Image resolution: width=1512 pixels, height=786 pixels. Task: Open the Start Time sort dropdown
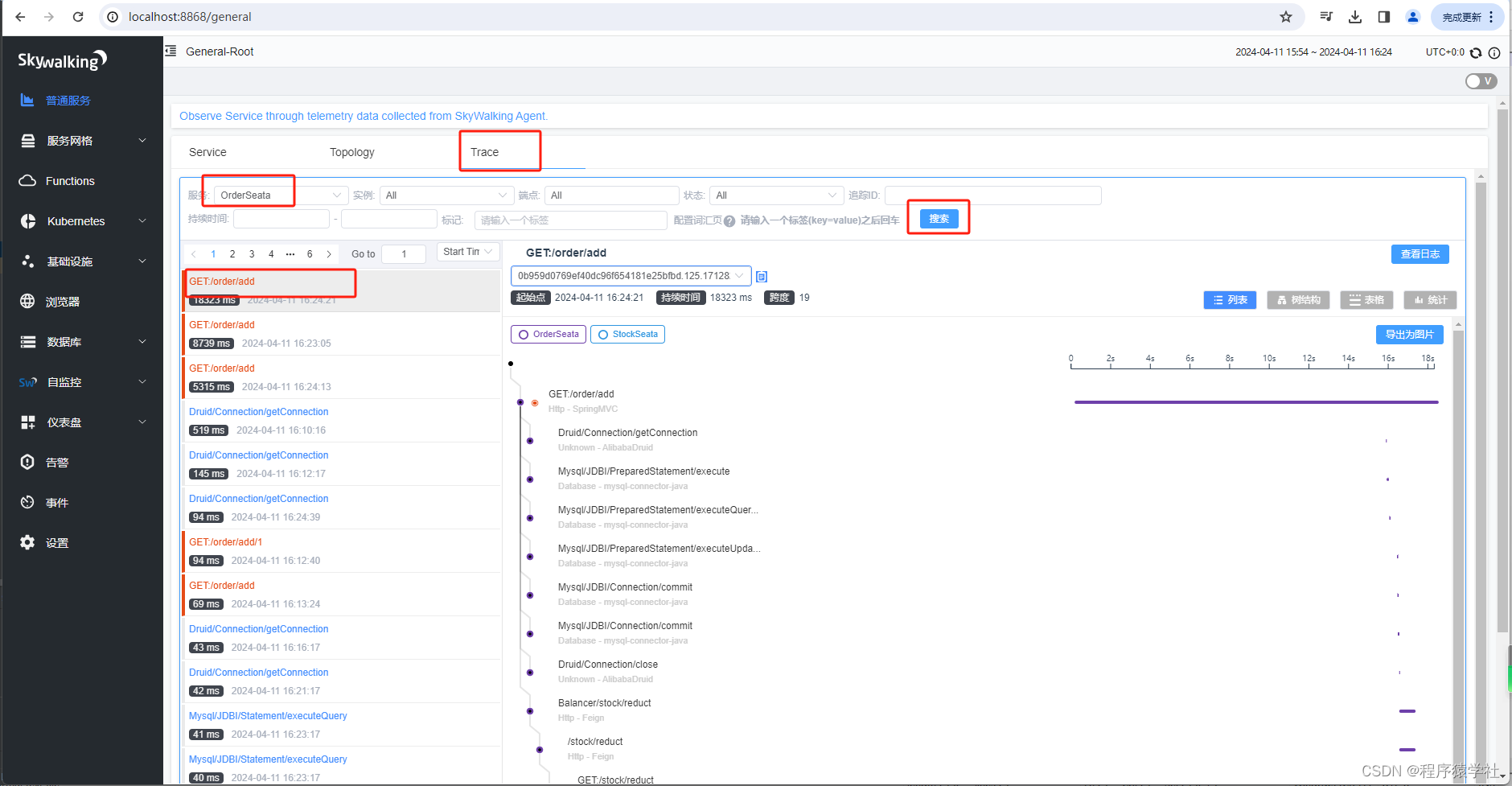[x=468, y=252]
